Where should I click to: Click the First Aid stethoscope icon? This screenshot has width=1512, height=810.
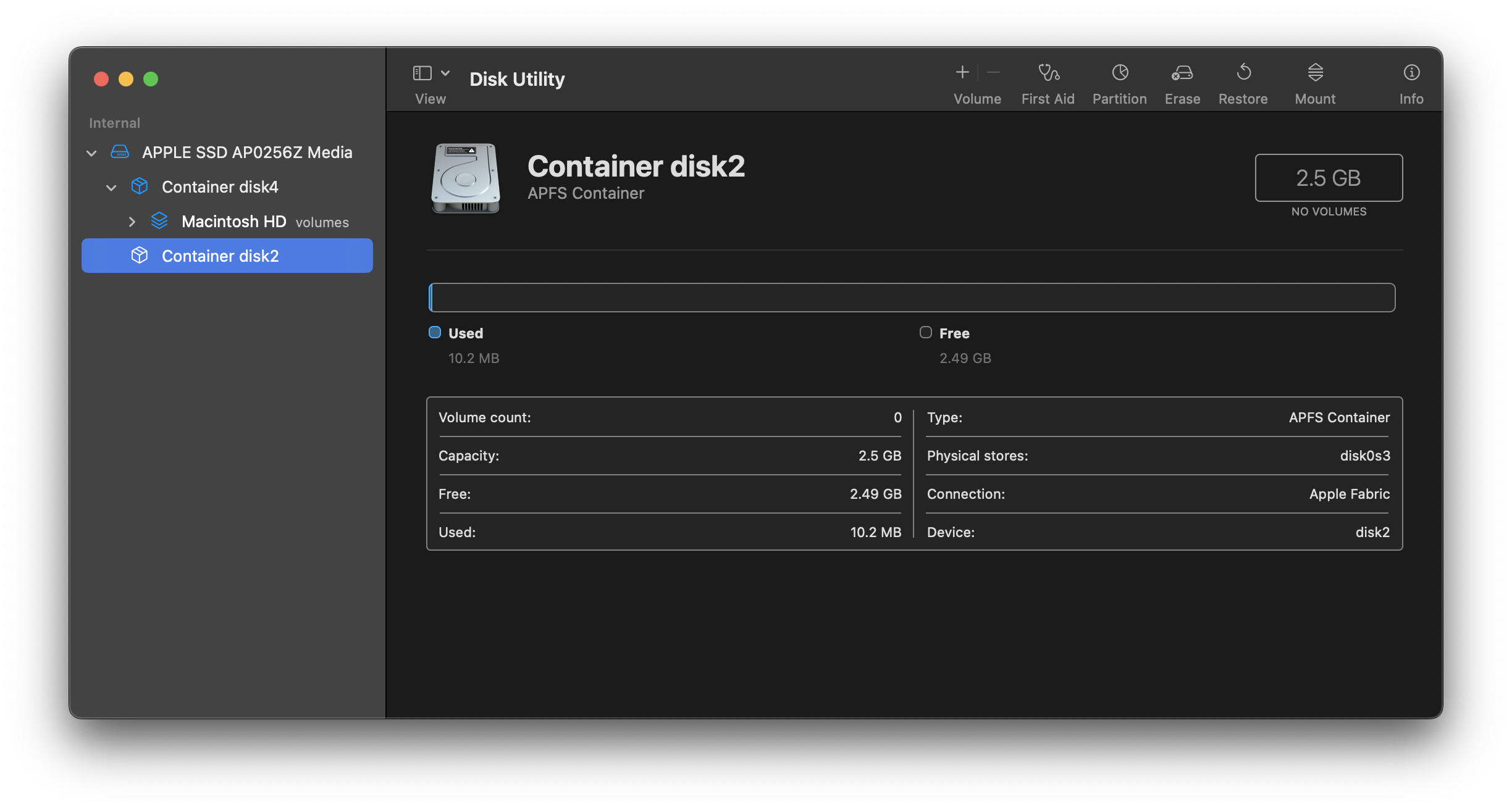(x=1048, y=73)
